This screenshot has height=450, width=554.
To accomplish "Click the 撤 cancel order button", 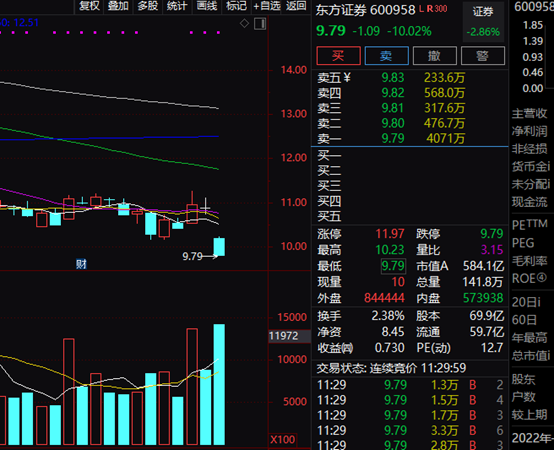I will (435, 56).
